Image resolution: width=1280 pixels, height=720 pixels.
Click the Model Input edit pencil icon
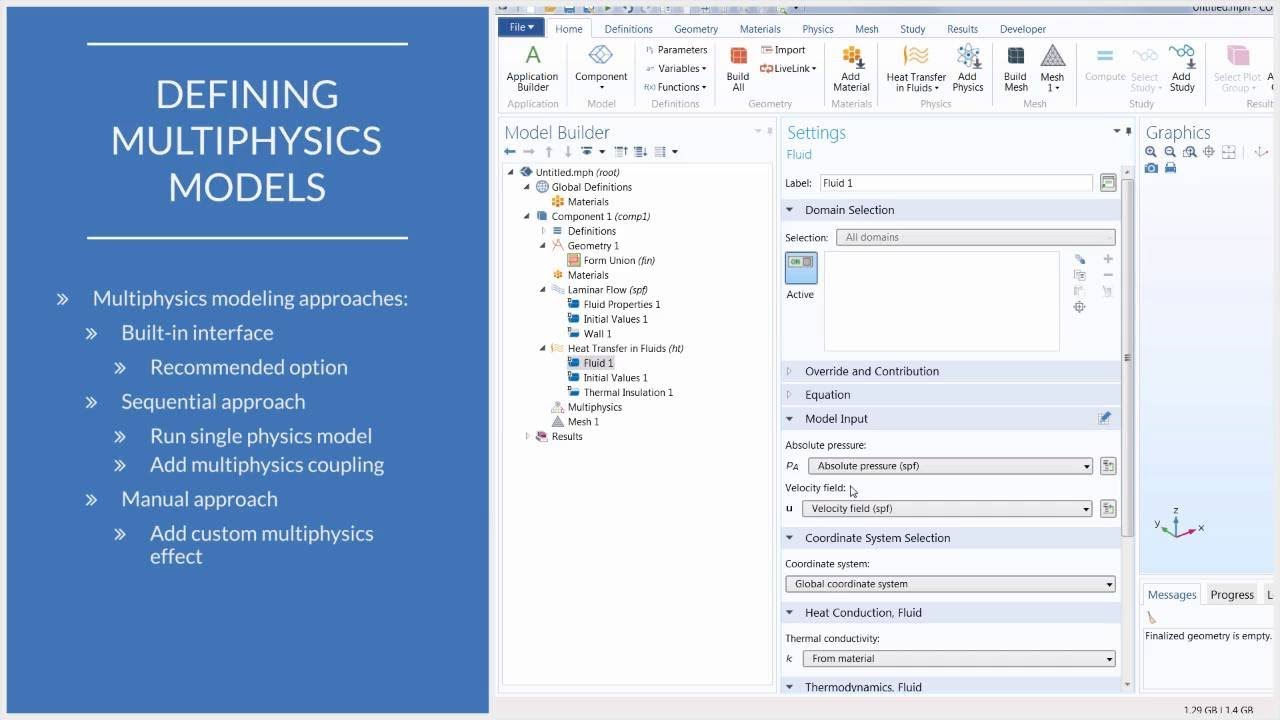coord(1104,419)
